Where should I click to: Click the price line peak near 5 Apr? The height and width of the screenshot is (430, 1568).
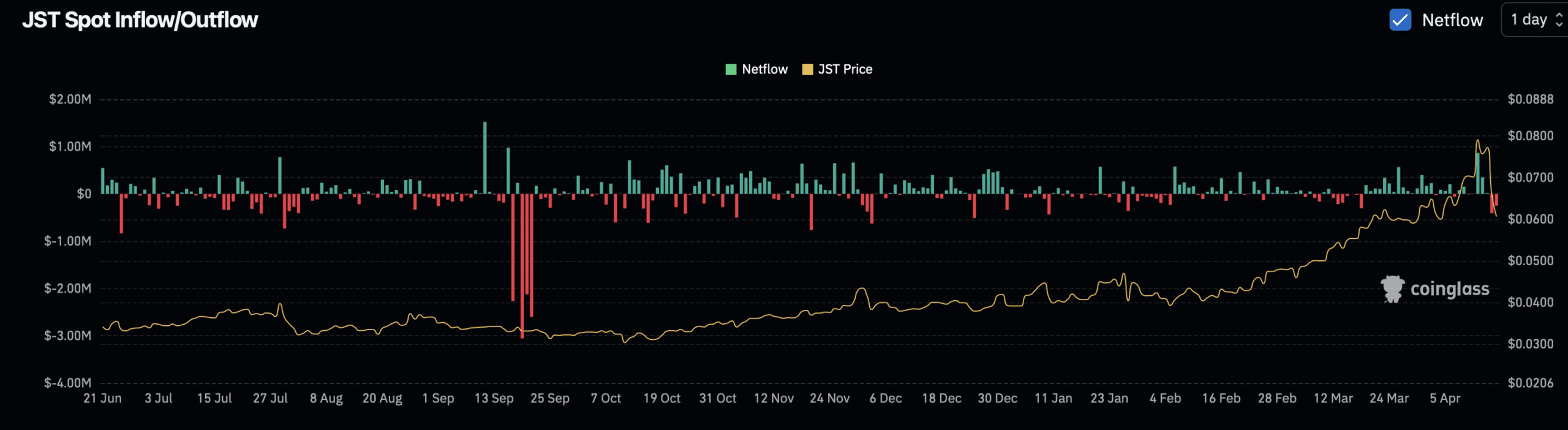1478,141
